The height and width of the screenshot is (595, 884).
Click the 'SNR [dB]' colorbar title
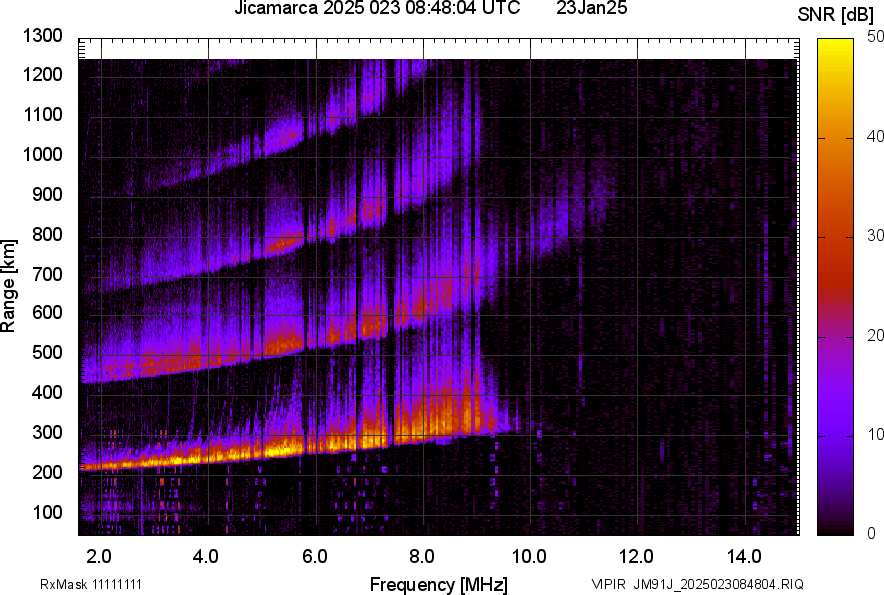(837, 14)
